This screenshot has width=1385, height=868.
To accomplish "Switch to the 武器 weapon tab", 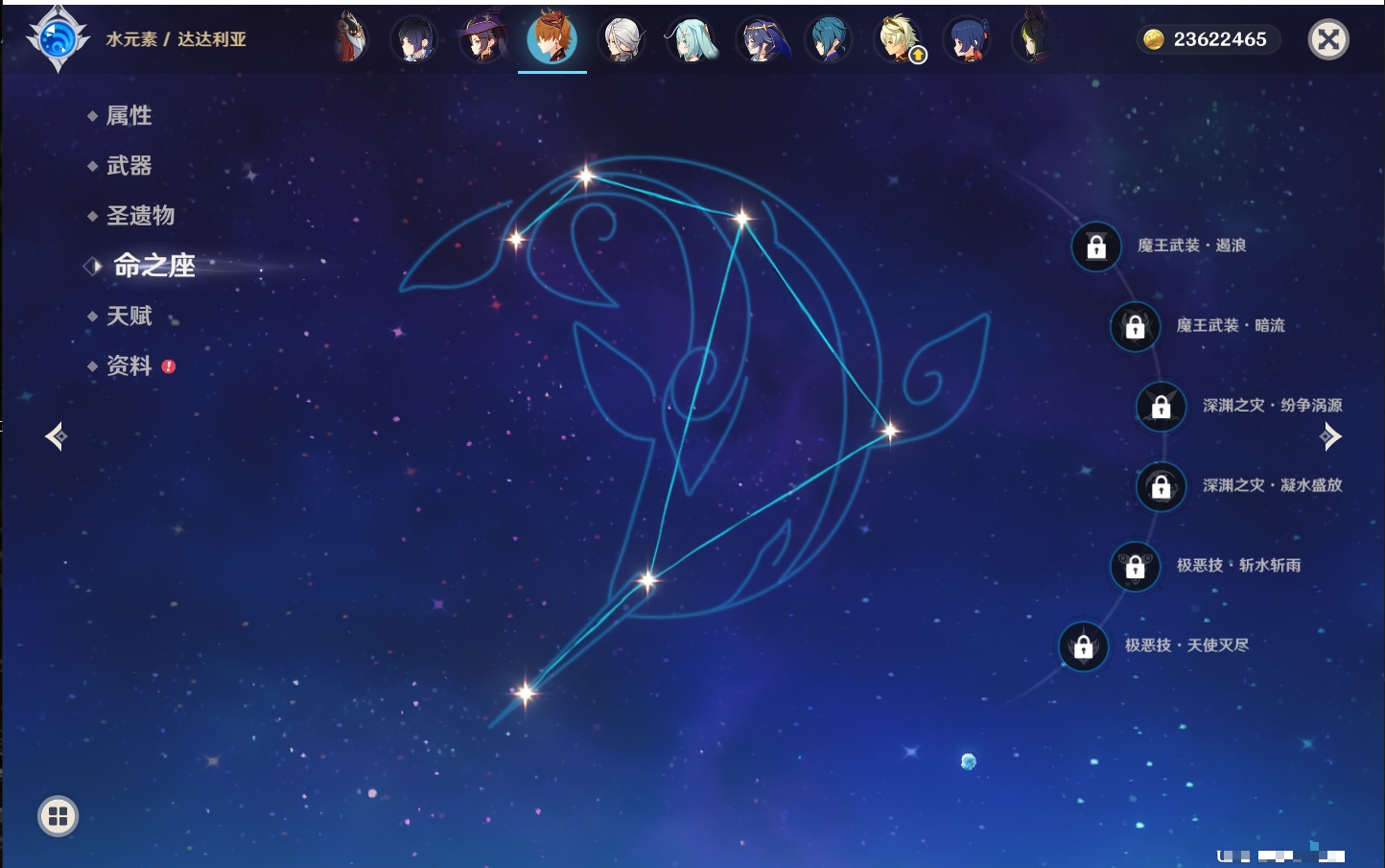I will coord(129,166).
